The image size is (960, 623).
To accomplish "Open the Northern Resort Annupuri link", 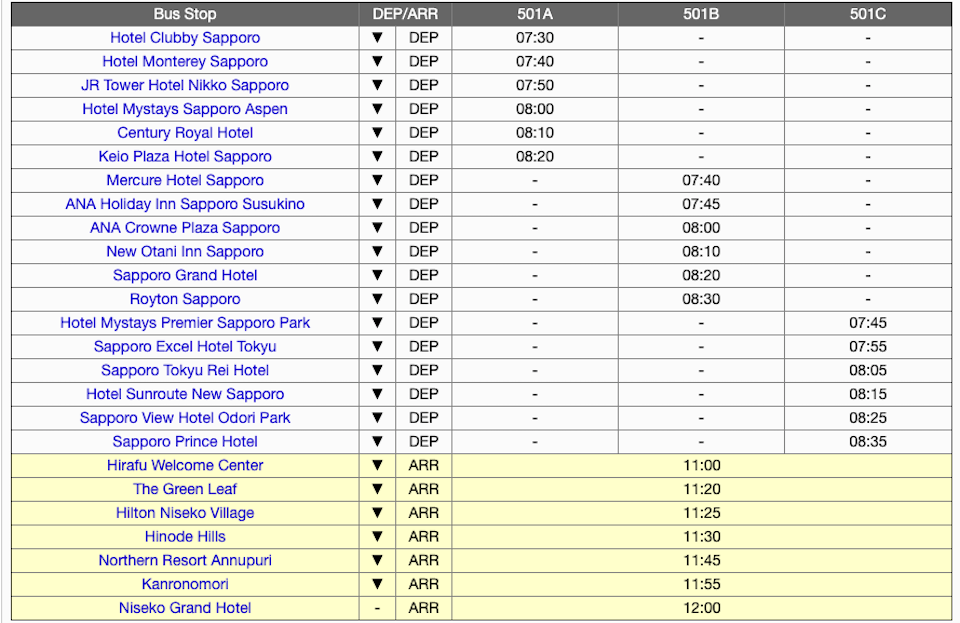I will [185, 561].
